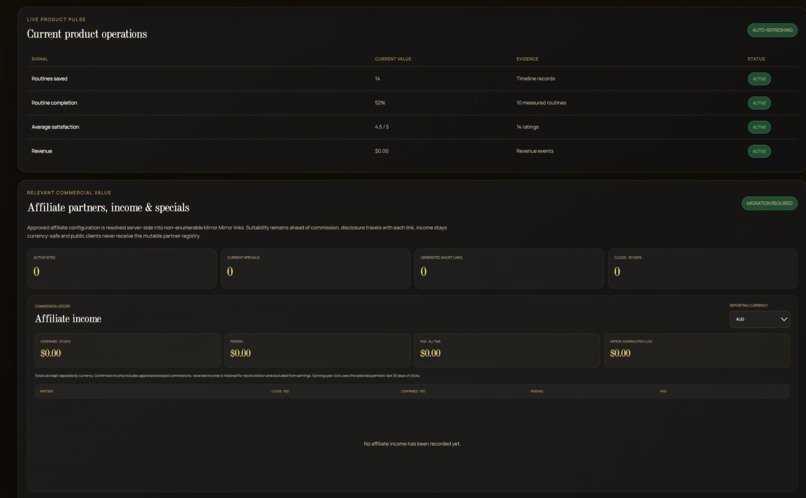This screenshot has width=806, height=498.
Task: Click the Active badge for Routine completion
Action: pos(759,103)
